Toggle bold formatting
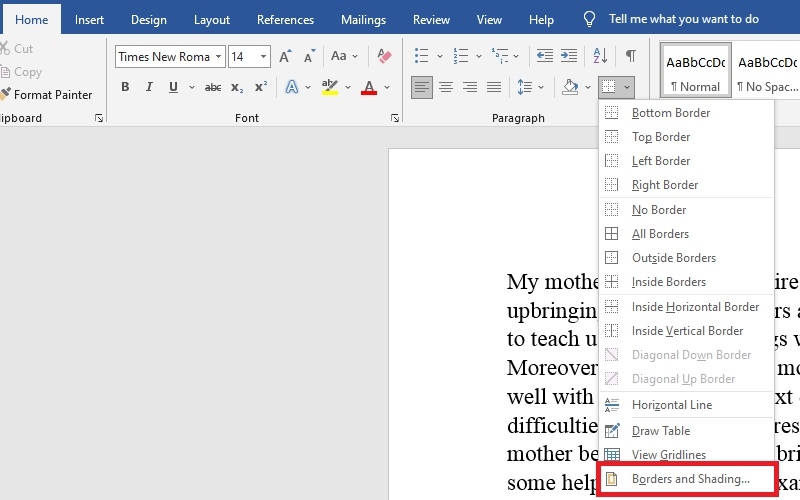 (125, 88)
